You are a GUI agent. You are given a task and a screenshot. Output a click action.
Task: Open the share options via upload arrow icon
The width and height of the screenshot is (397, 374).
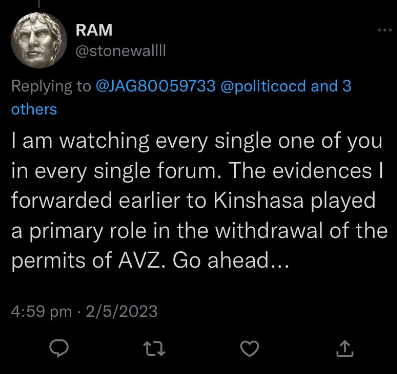point(344,349)
